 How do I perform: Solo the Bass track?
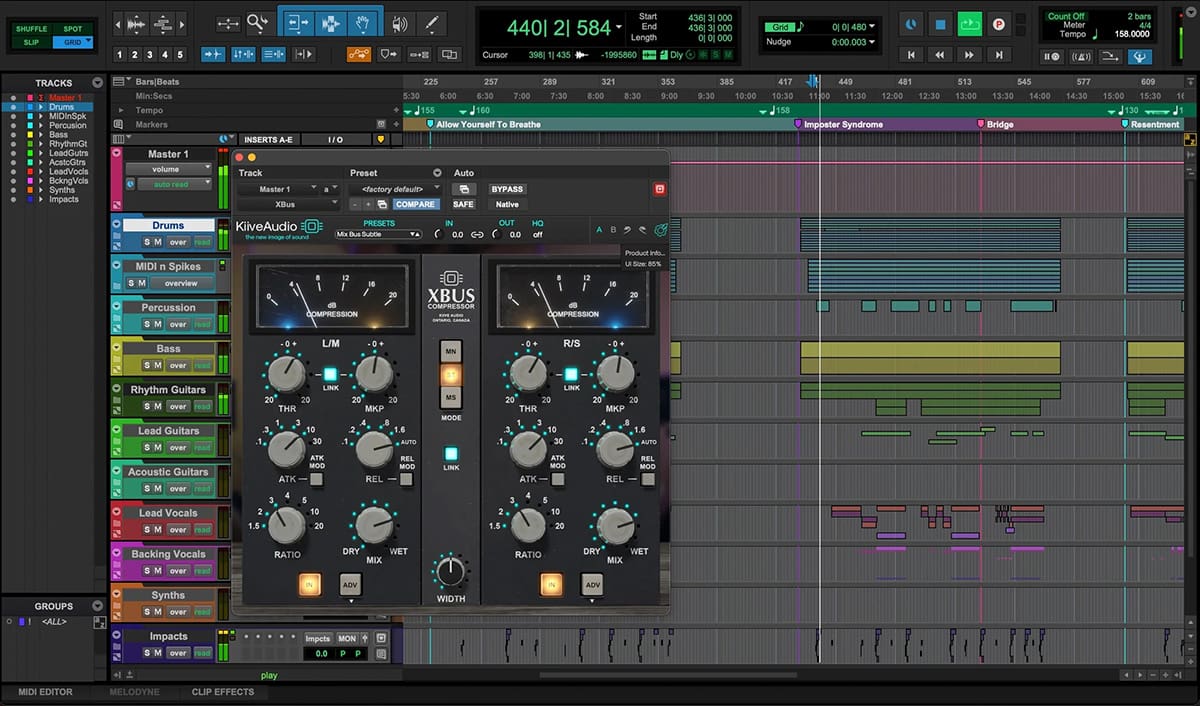[147, 365]
